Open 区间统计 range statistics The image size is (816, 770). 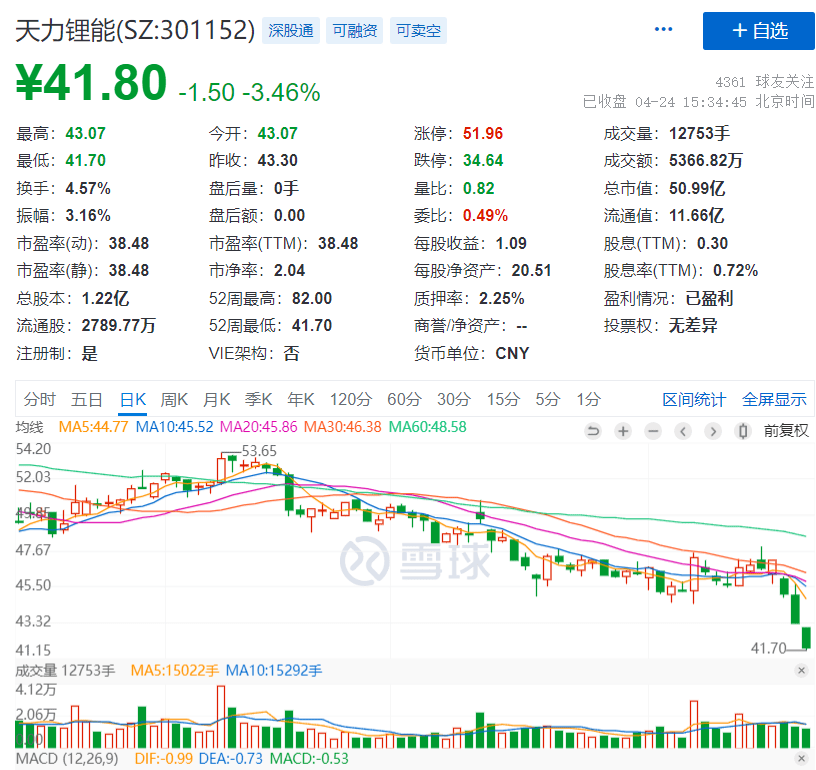tap(694, 400)
